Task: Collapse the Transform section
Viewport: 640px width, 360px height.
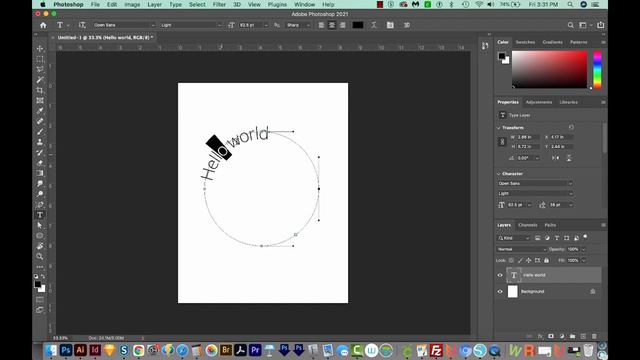Action: 498,128
